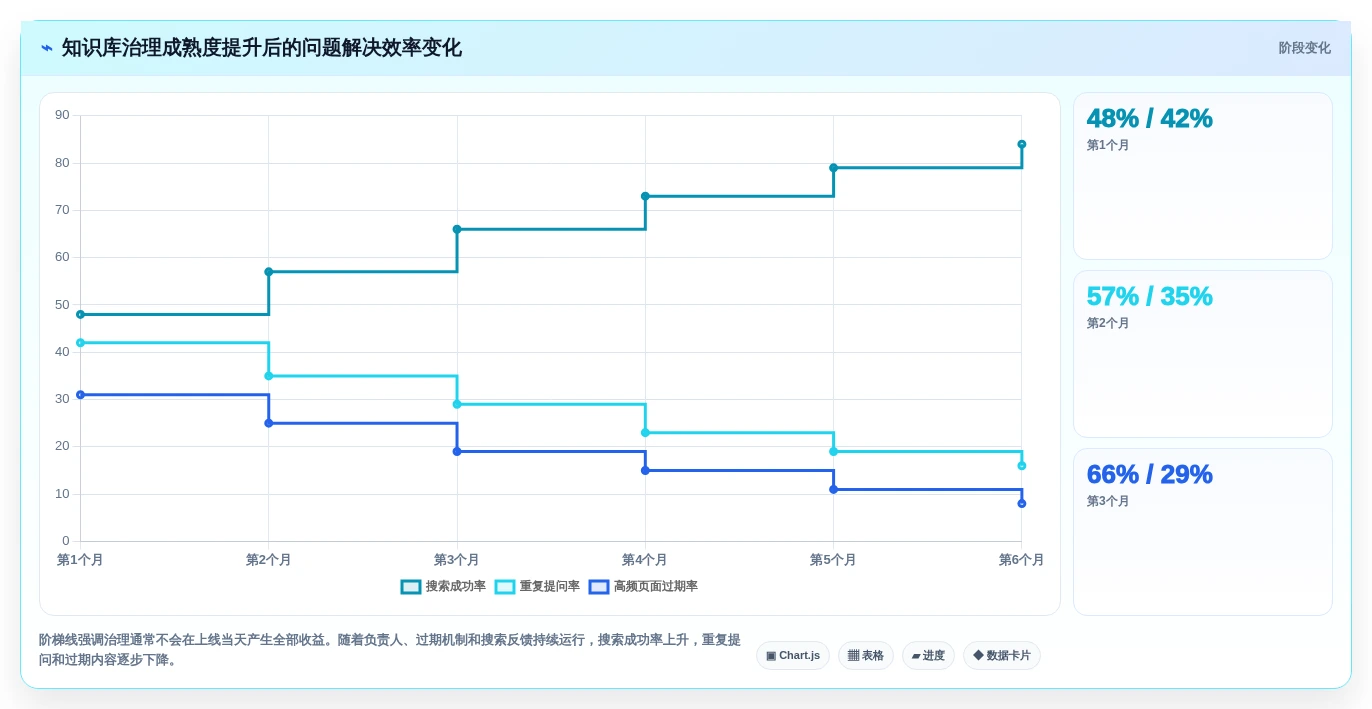Screen dimensions: 1372x709
Task: Click the 第4个月 x-axis label
Action: 645,560
